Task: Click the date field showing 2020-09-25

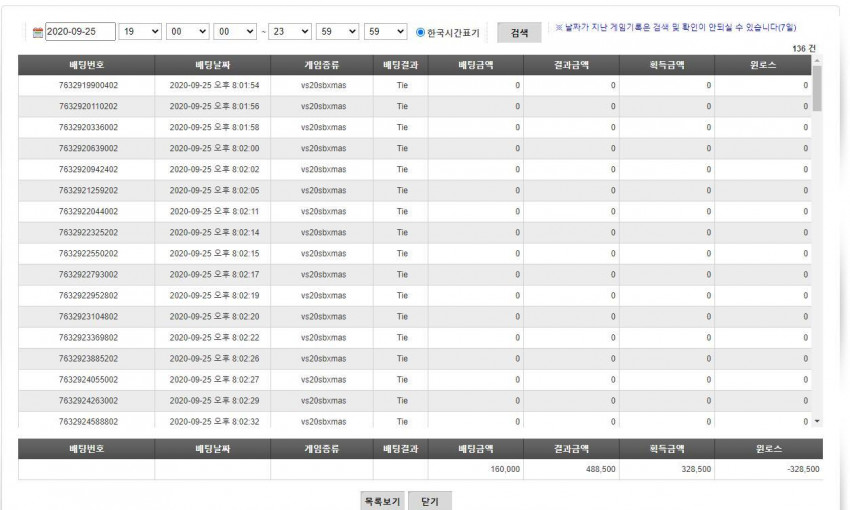Action: coord(80,31)
